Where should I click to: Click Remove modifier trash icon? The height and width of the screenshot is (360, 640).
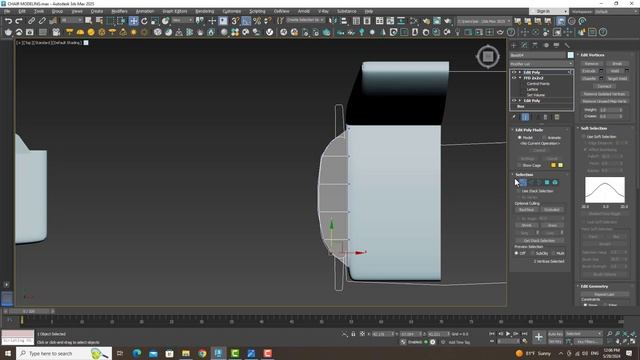(x=546, y=117)
